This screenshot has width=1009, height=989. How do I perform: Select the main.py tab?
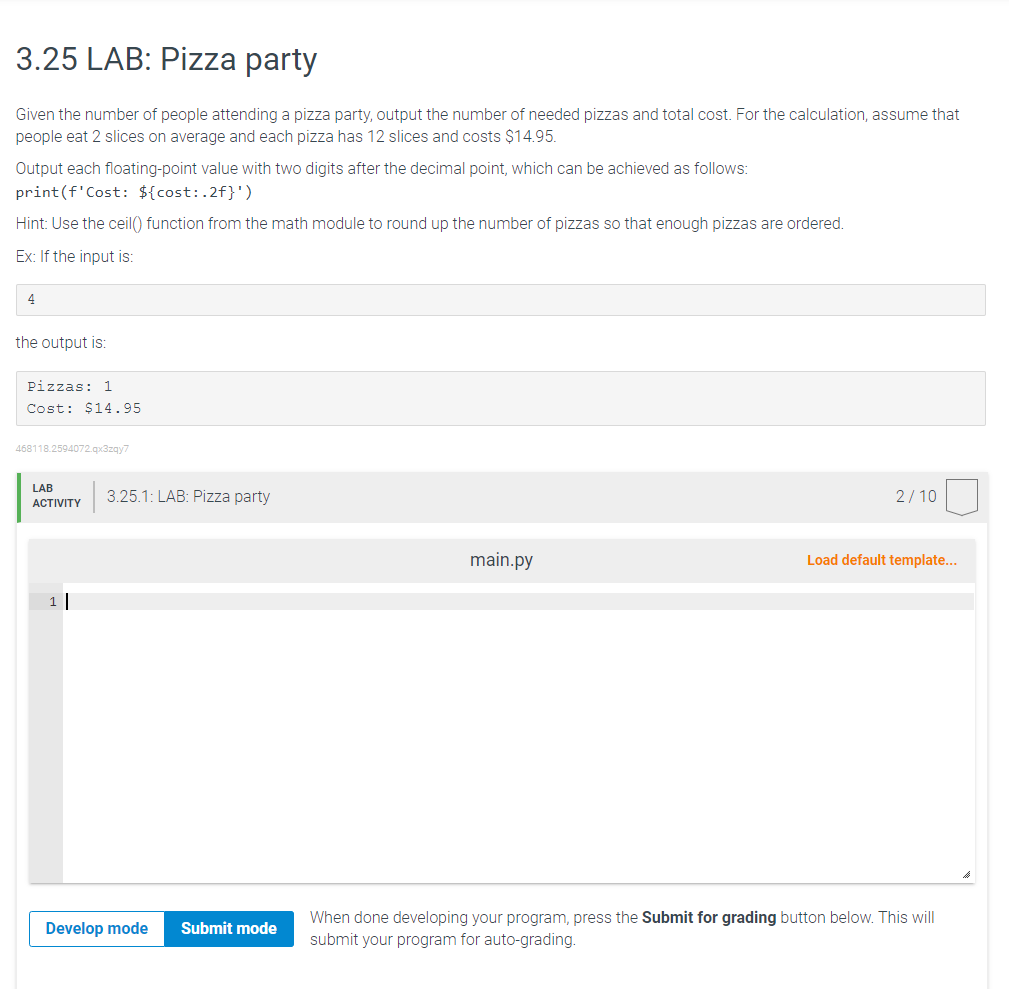[500, 559]
